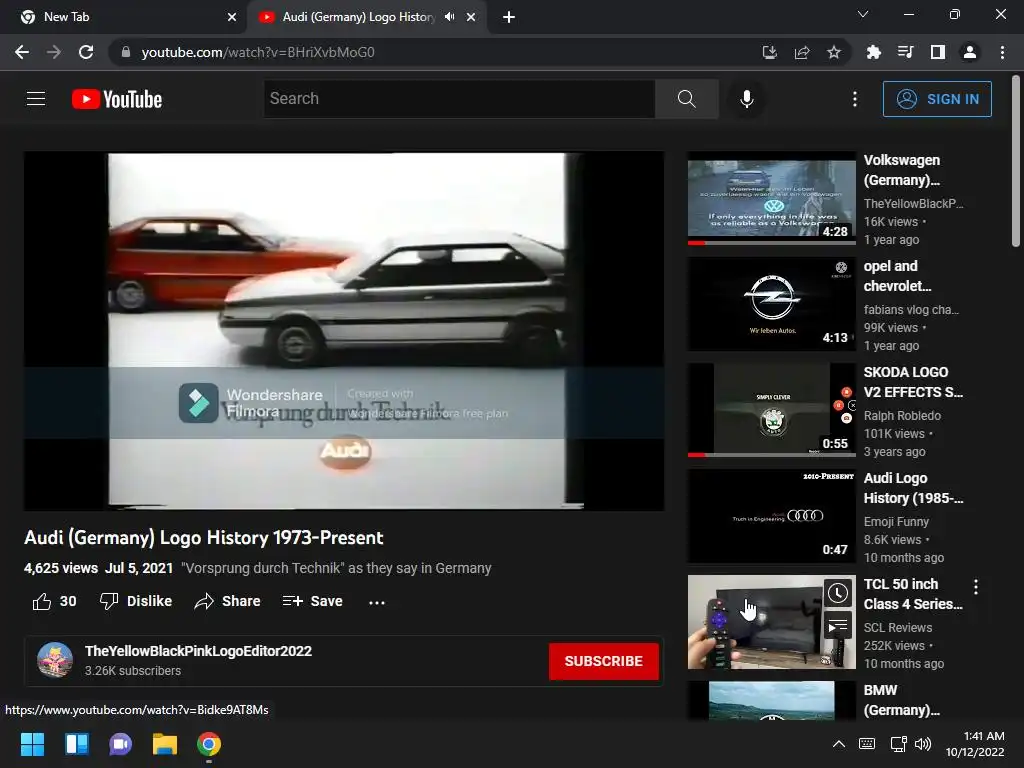
Task: Select the Audi Logo History tab
Action: coord(358,17)
